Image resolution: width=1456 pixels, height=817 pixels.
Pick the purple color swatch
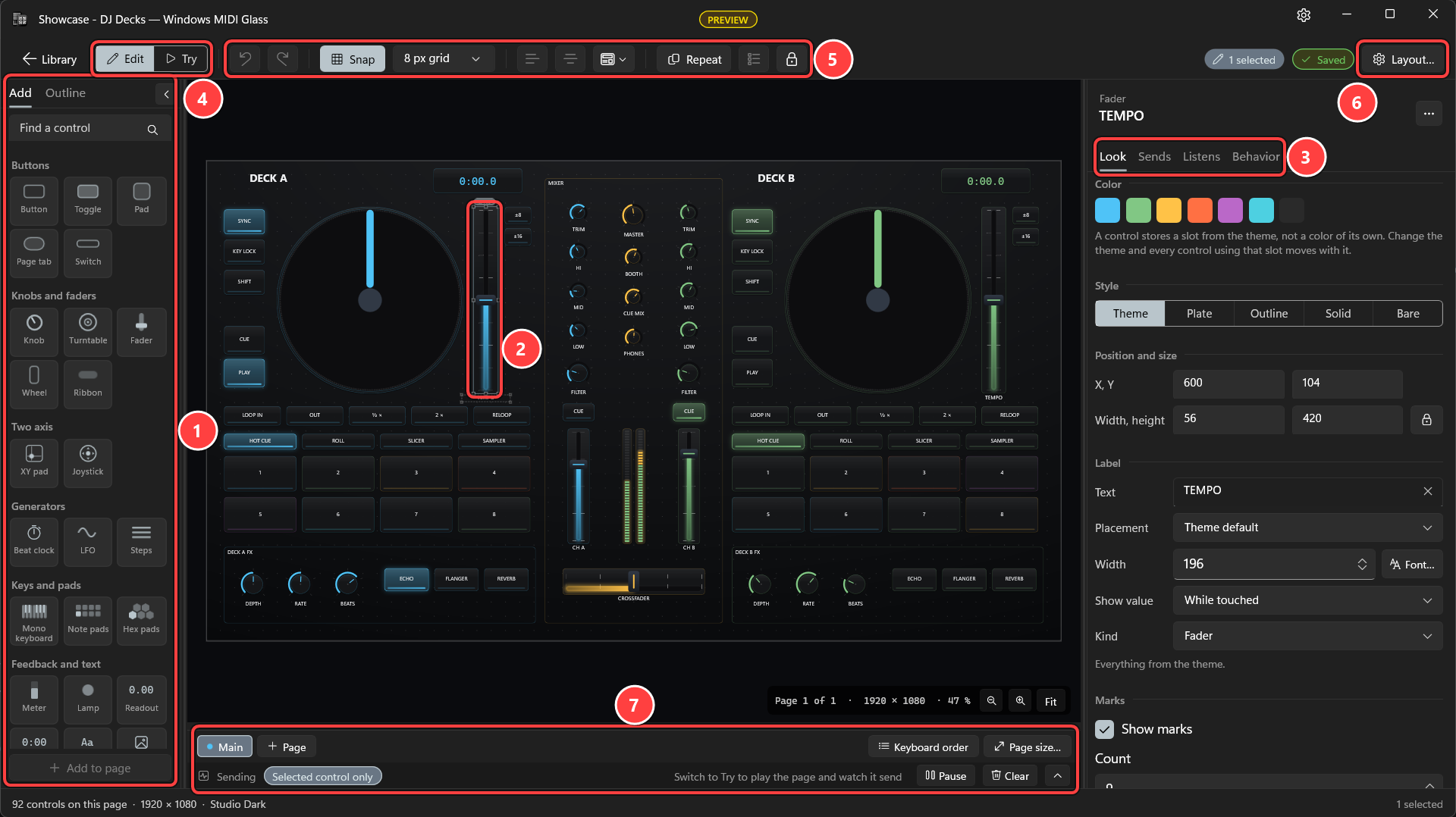1230,210
